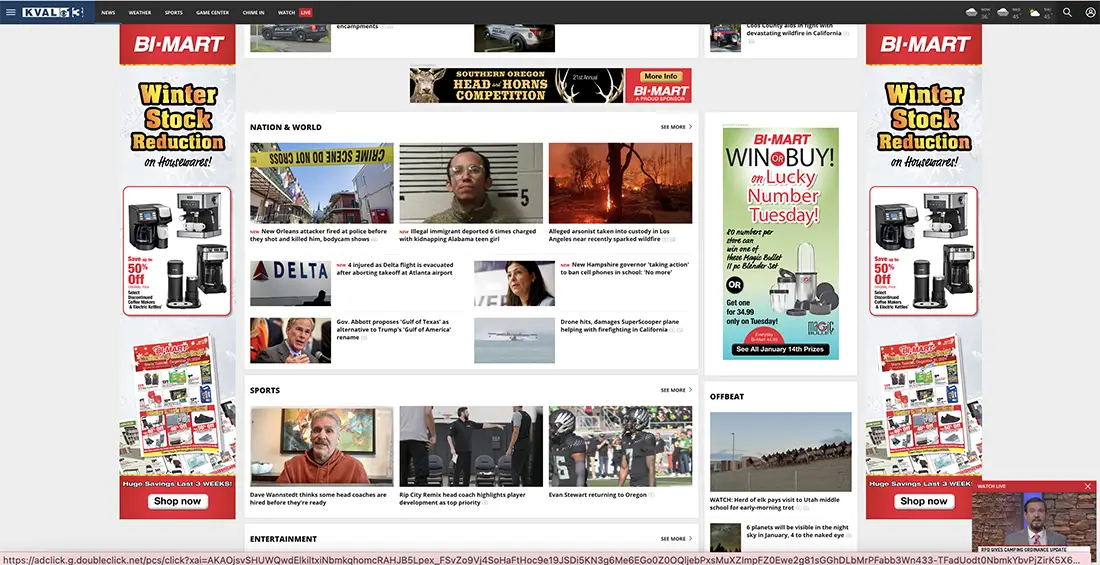The height and width of the screenshot is (565, 1100).
Task: Click See More for Sports section
Action: pos(676,390)
